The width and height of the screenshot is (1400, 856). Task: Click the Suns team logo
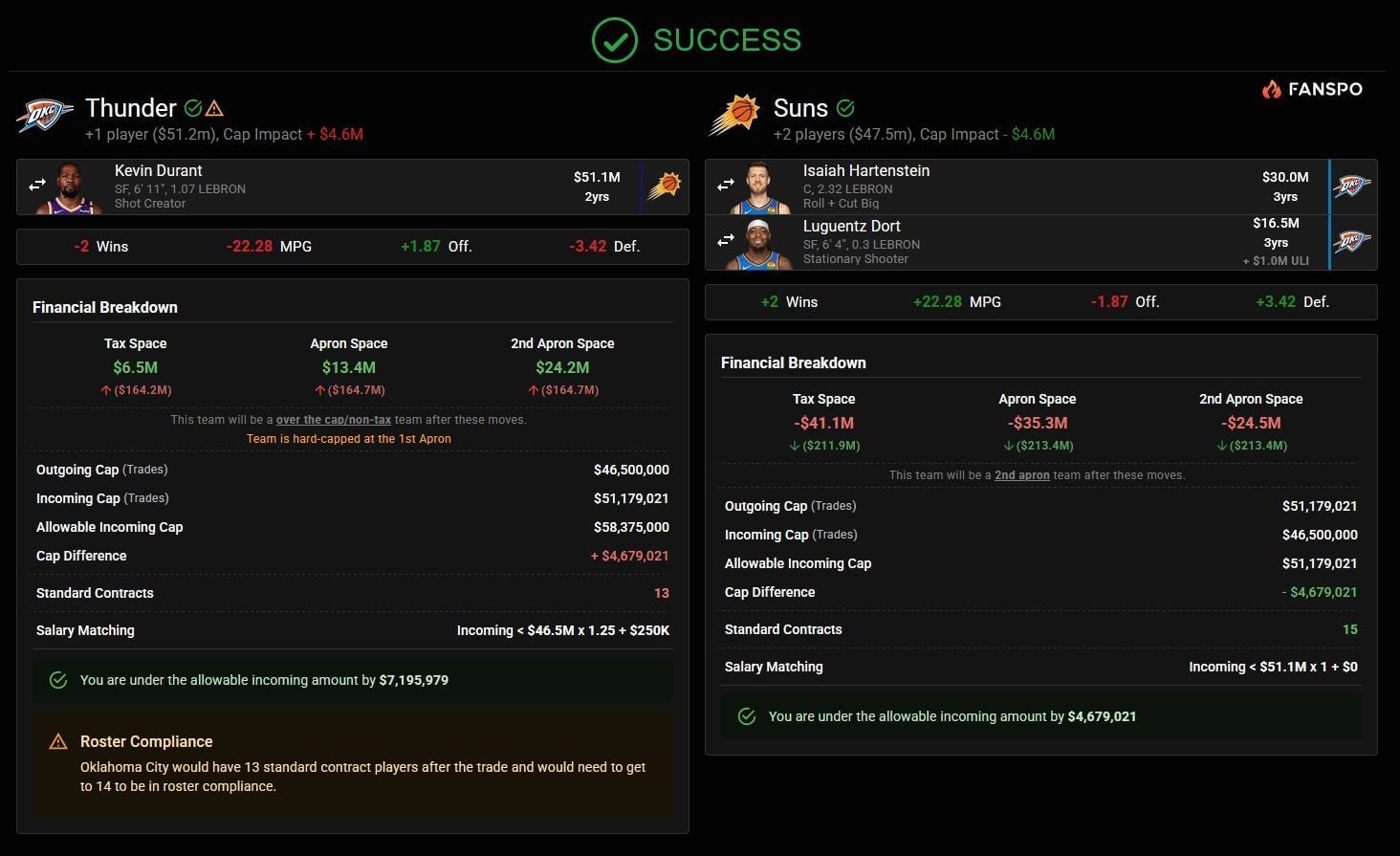733,117
